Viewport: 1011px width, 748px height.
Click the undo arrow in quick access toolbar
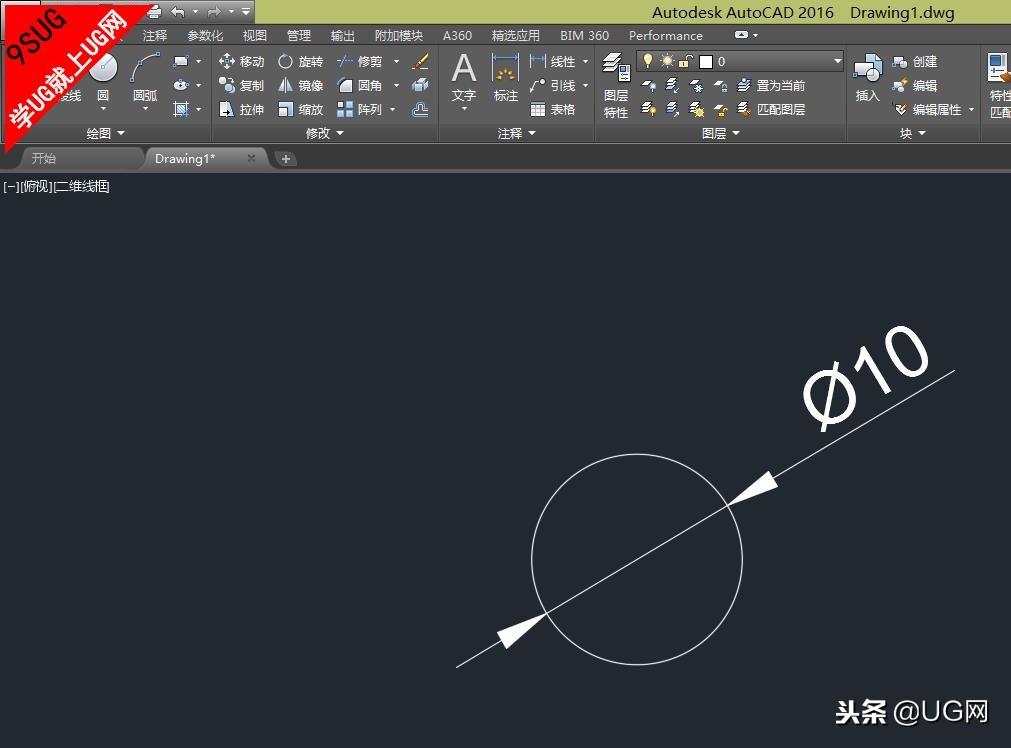click(x=177, y=11)
